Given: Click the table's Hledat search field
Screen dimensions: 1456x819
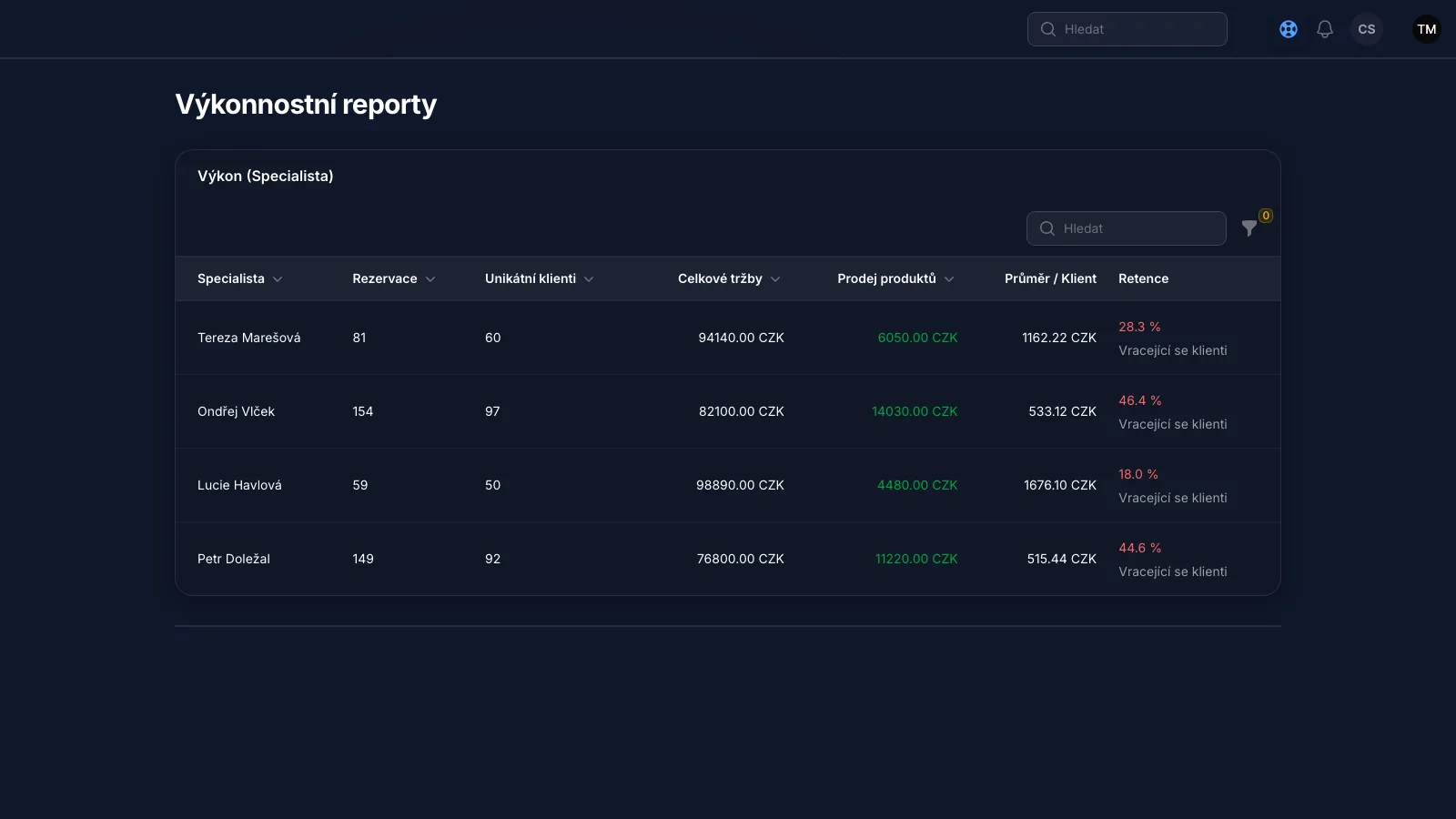Looking at the screenshot, I should [x=1127, y=228].
